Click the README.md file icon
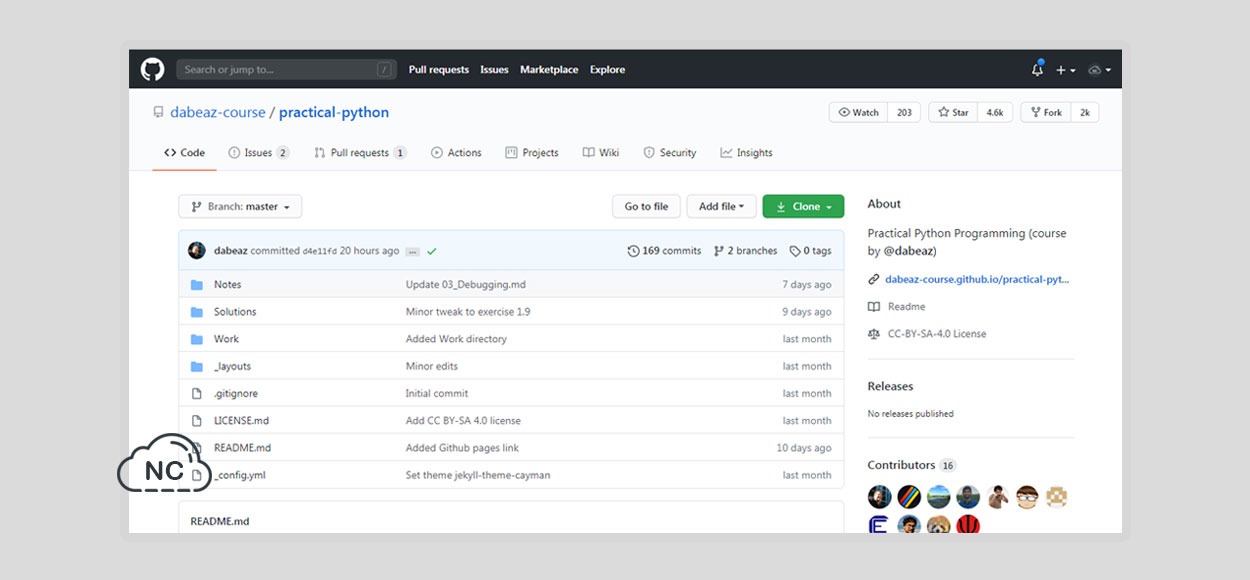This screenshot has width=1250, height=580. coord(197,448)
